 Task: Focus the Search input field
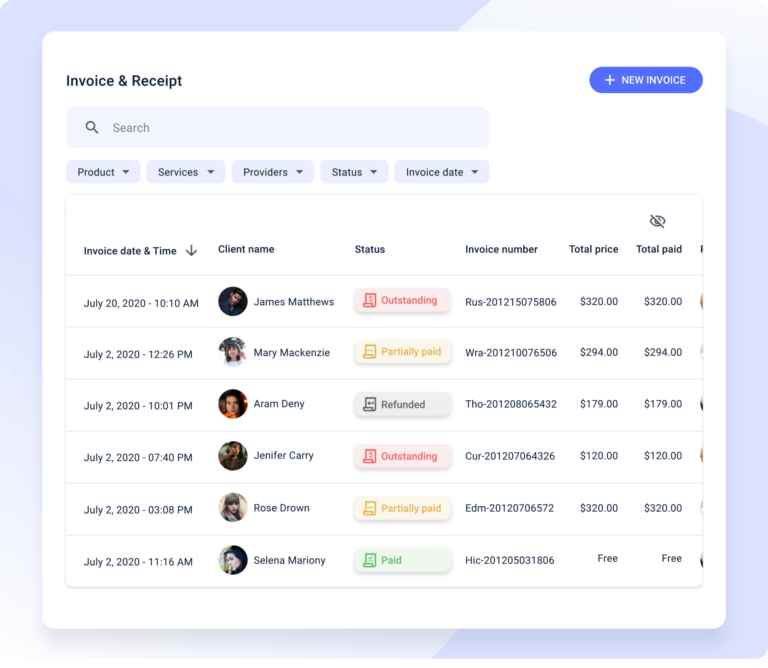[290, 128]
